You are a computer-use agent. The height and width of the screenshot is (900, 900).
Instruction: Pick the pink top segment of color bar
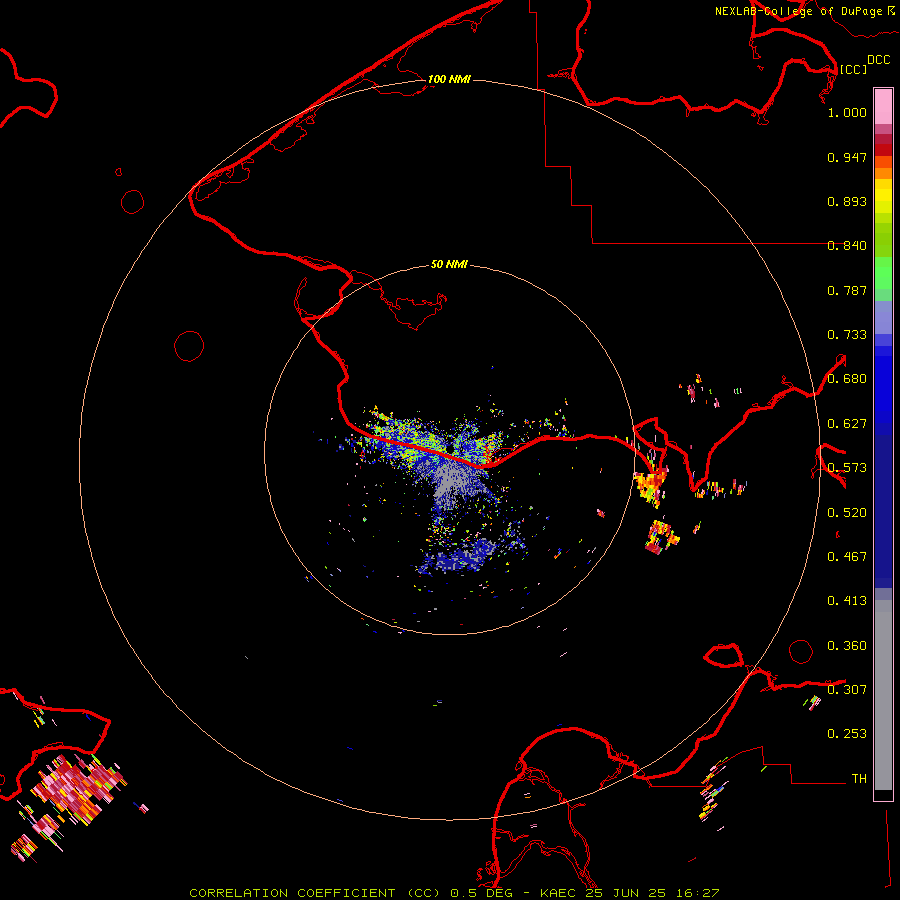pyautogui.click(x=883, y=107)
